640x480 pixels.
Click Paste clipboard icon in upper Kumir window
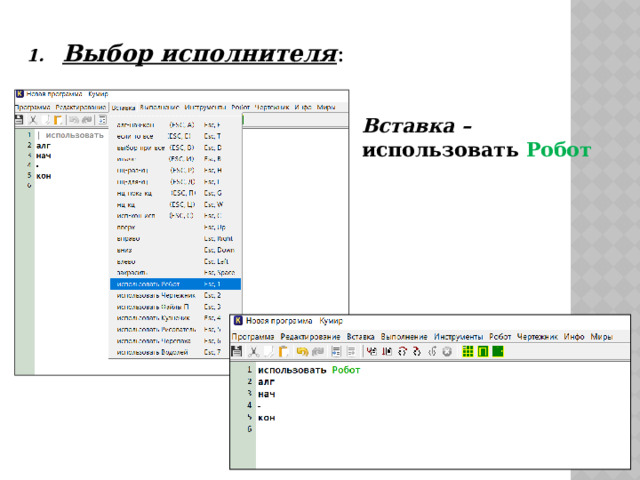(x=58, y=120)
